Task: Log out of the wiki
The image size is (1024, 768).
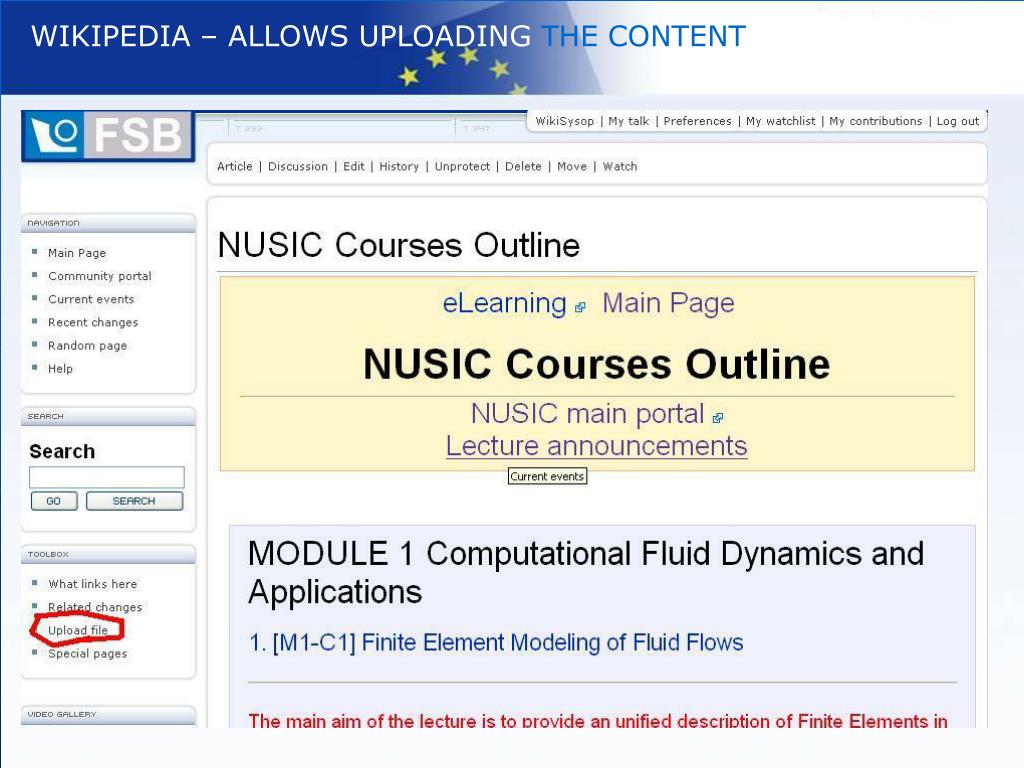Action: 957,121
